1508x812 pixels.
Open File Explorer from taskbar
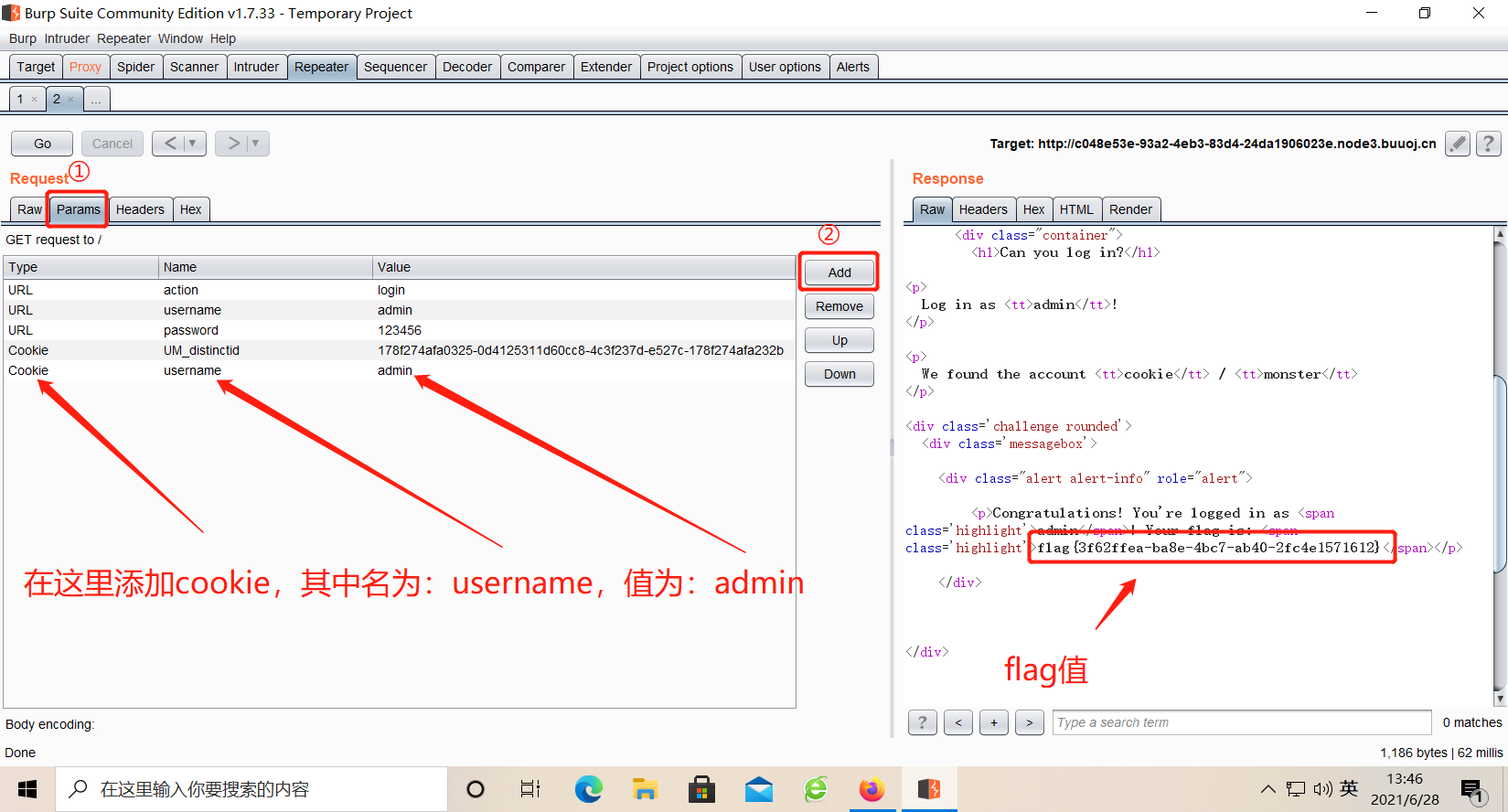pyautogui.click(x=645, y=789)
